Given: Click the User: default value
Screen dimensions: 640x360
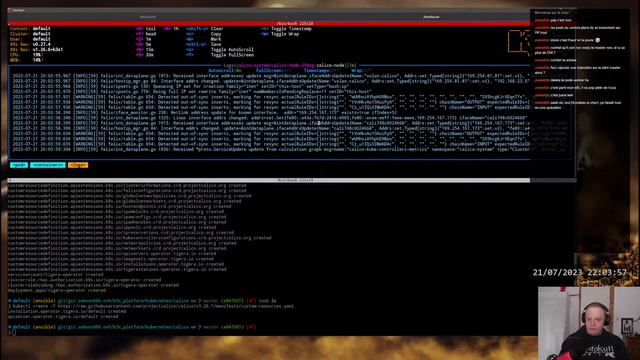Looking at the screenshot, I should point(41,39).
